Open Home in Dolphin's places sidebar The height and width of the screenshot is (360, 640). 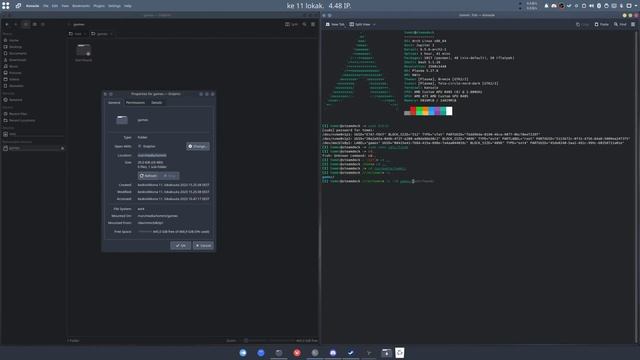coord(33,40)
